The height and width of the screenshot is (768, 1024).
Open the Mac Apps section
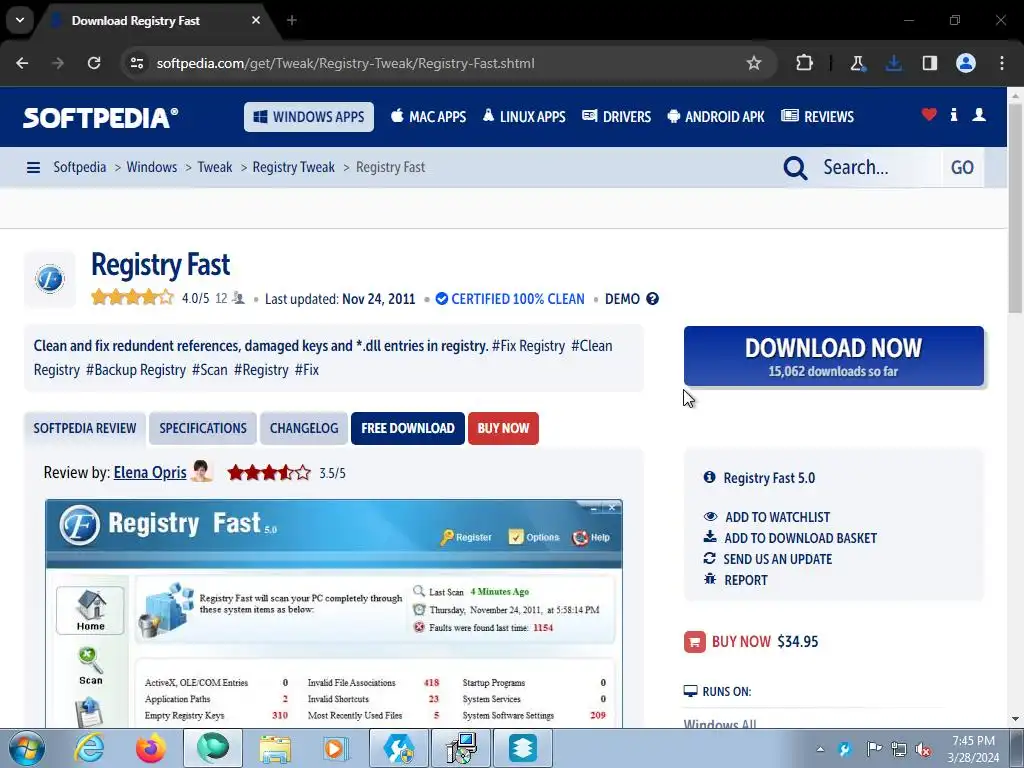428,117
